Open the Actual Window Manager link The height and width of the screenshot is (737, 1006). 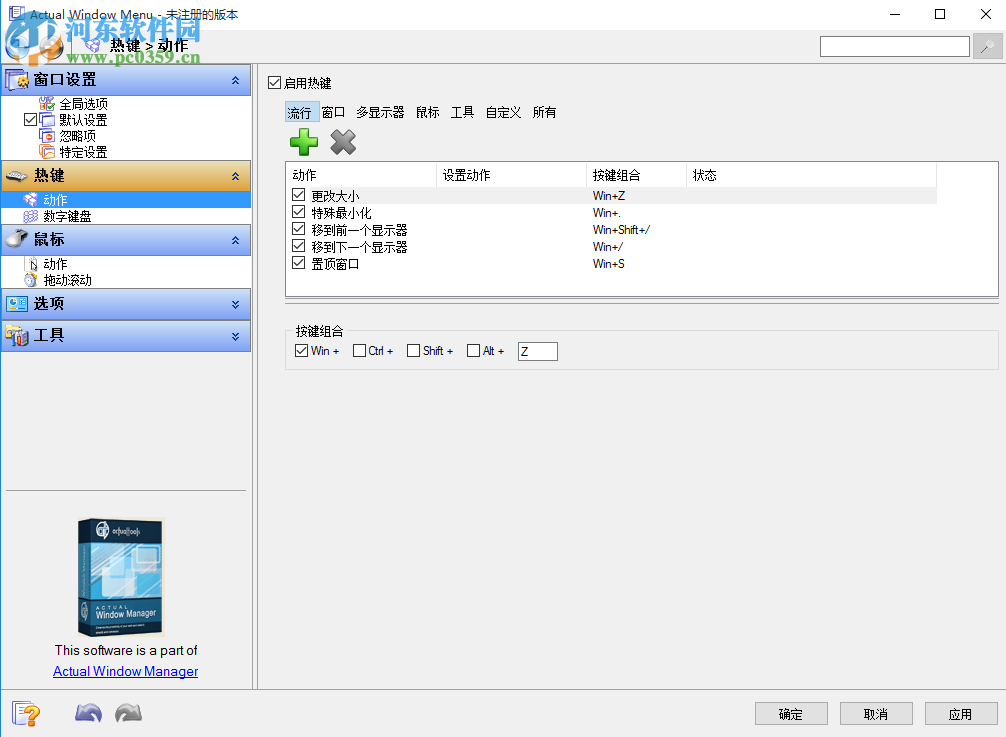click(124, 671)
